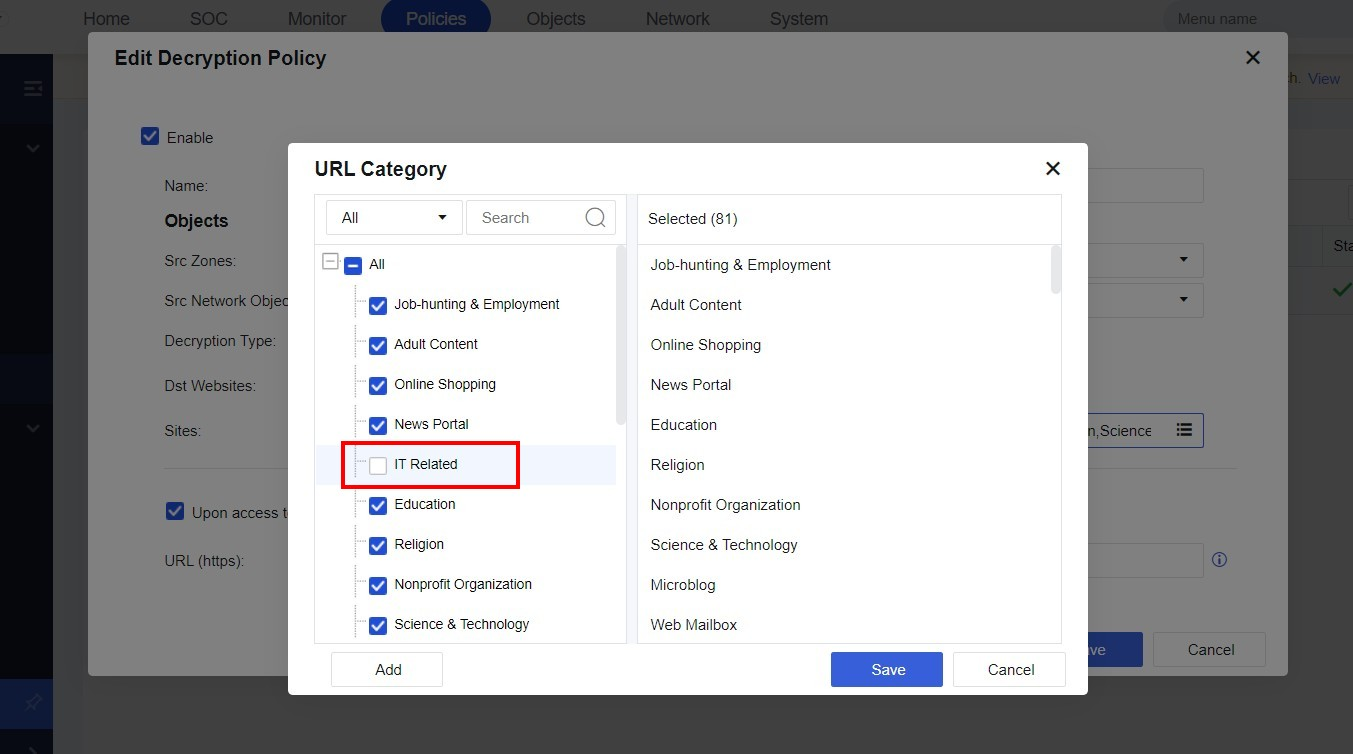Open the Src Network Objects dropdown arrow
1353x754 pixels.
(1184, 299)
